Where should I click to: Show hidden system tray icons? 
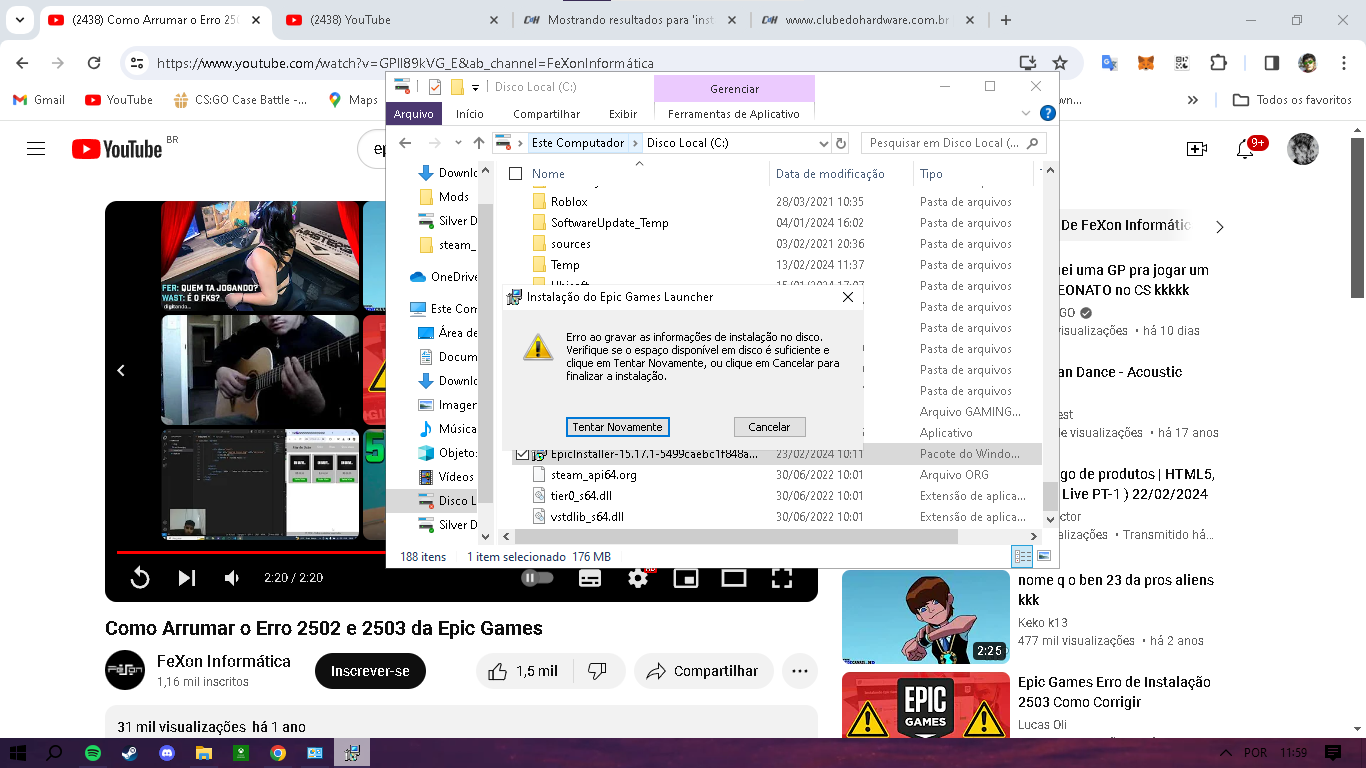(1226, 753)
